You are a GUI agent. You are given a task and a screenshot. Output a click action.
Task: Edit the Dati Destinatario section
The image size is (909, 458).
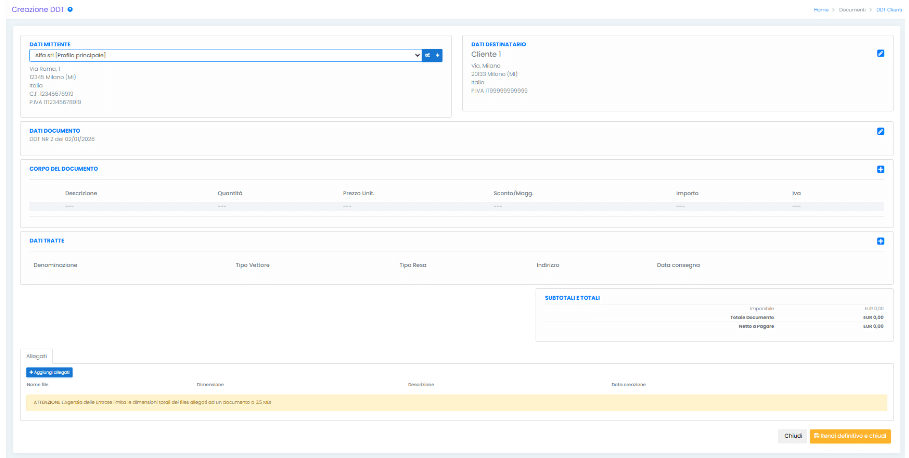880,53
